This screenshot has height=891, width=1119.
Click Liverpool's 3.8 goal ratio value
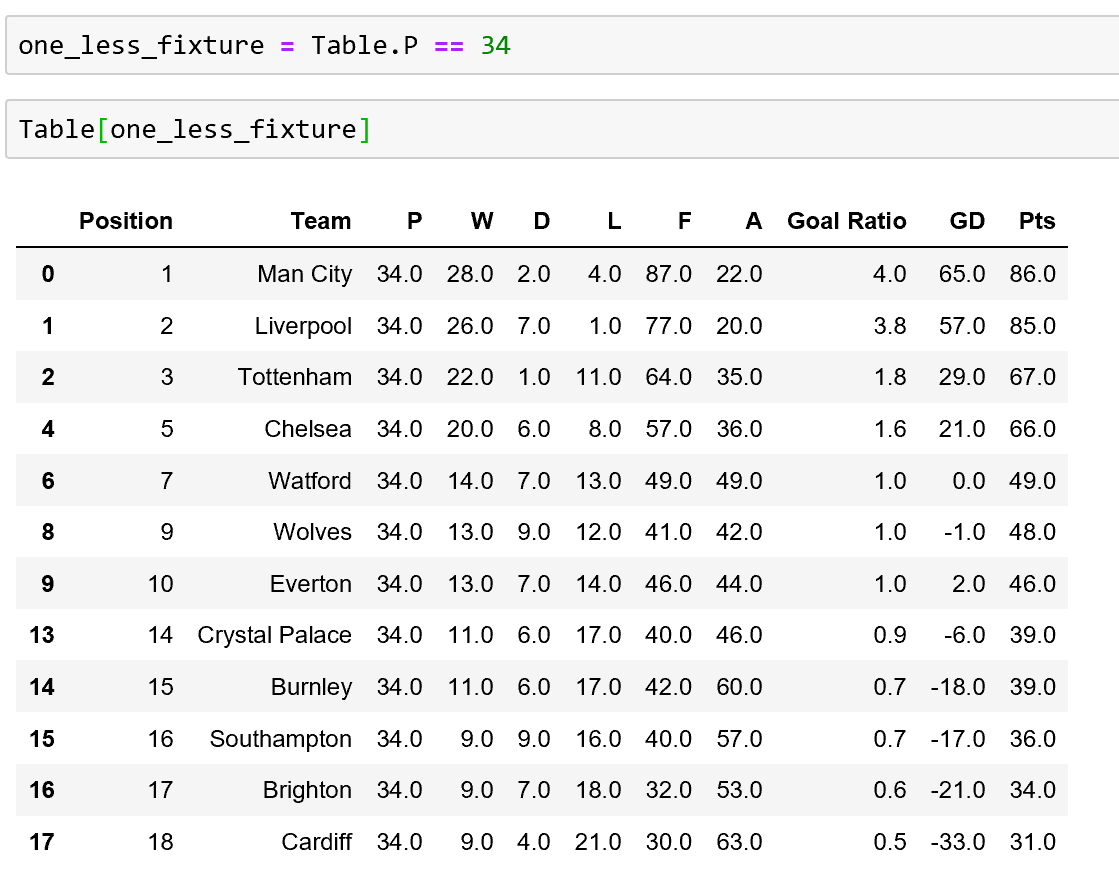[x=890, y=326]
